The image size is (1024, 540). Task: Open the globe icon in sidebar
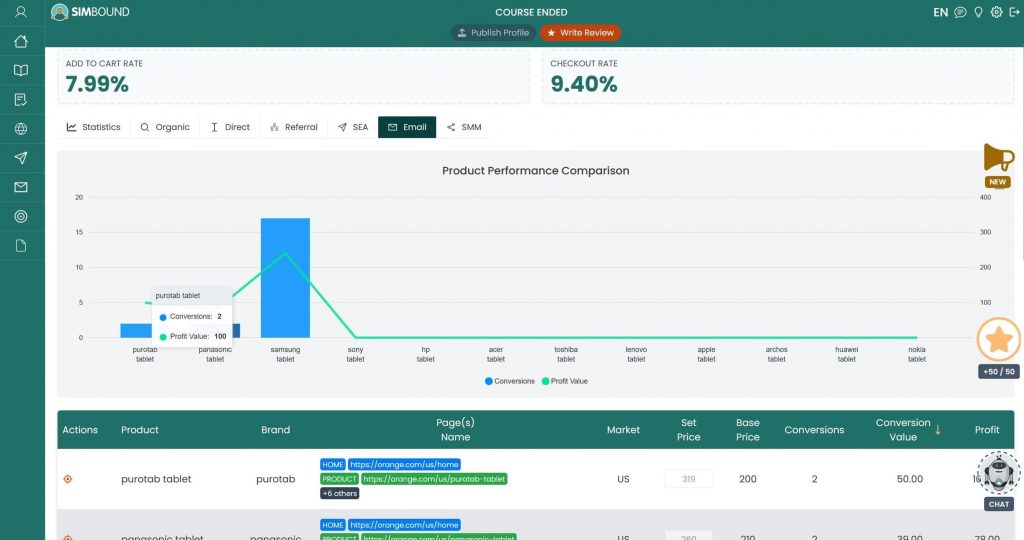point(21,129)
